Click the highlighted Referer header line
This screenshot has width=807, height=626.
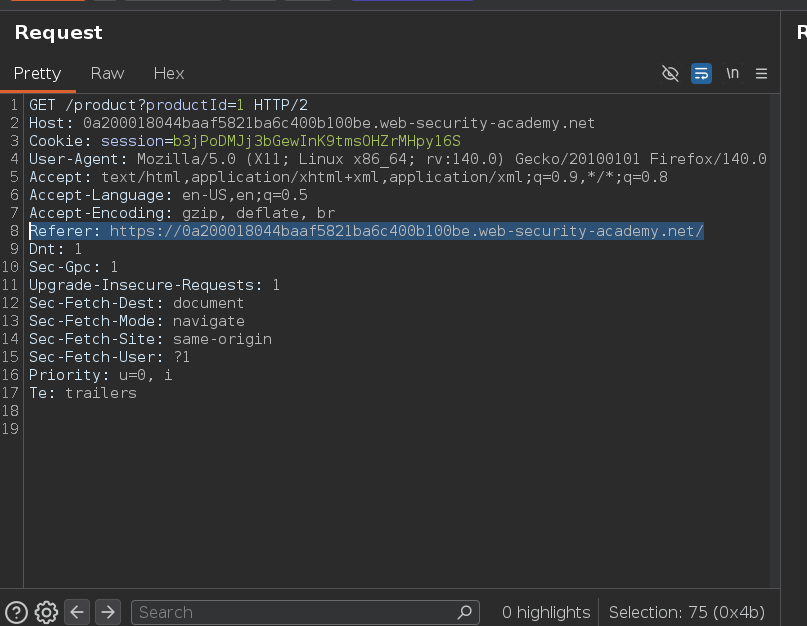pos(366,231)
